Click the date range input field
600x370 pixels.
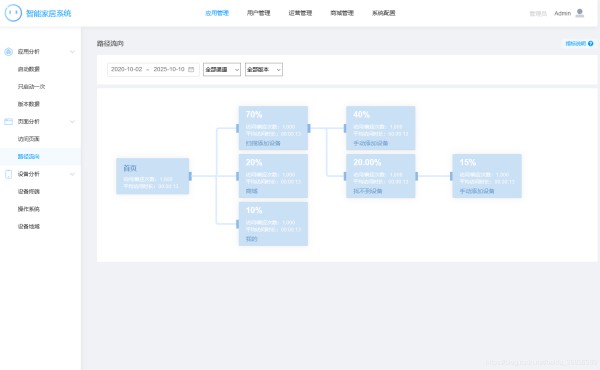pyautogui.click(x=153, y=69)
